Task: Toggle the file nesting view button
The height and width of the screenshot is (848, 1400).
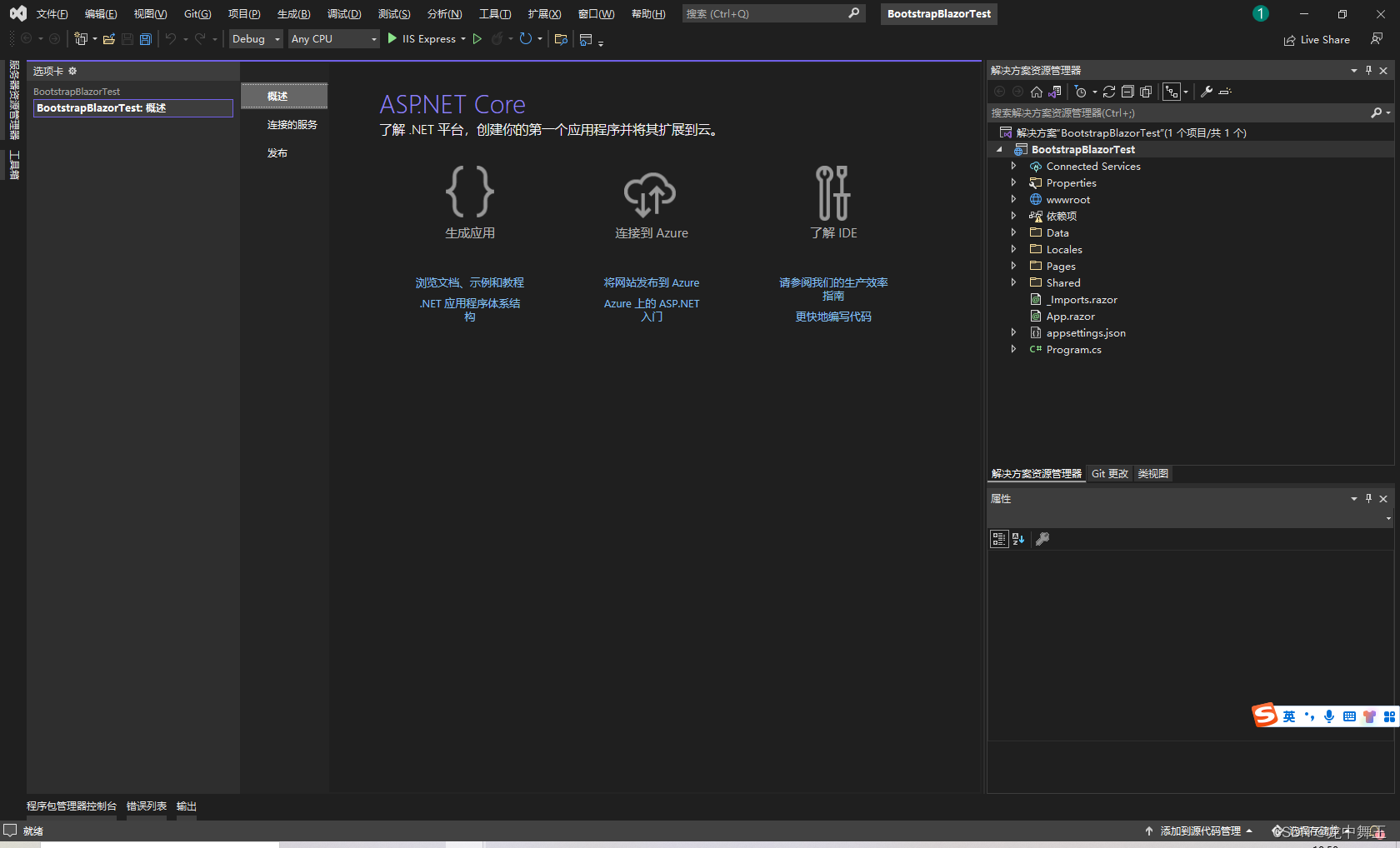Action: [1172, 92]
